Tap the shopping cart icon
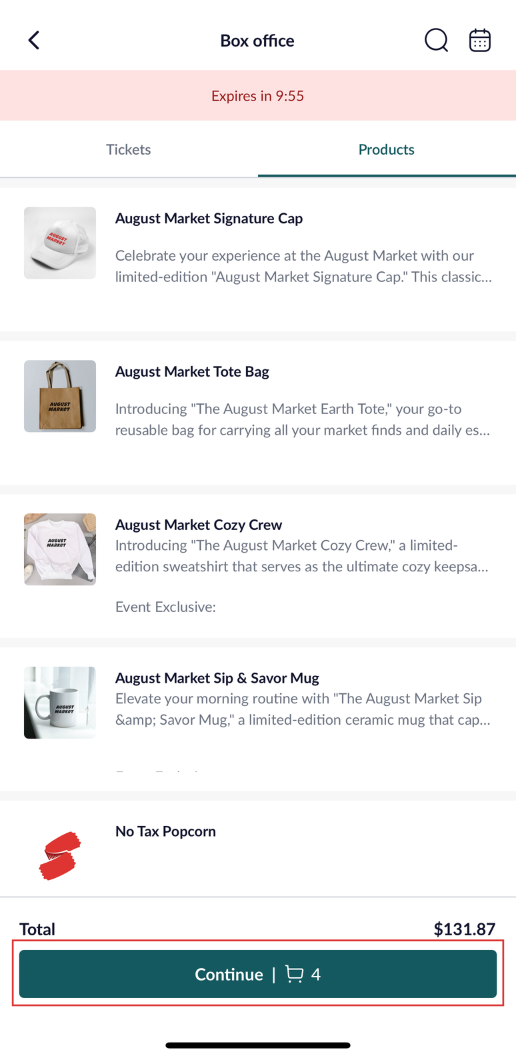This screenshot has height=1058, width=516. tap(294, 974)
